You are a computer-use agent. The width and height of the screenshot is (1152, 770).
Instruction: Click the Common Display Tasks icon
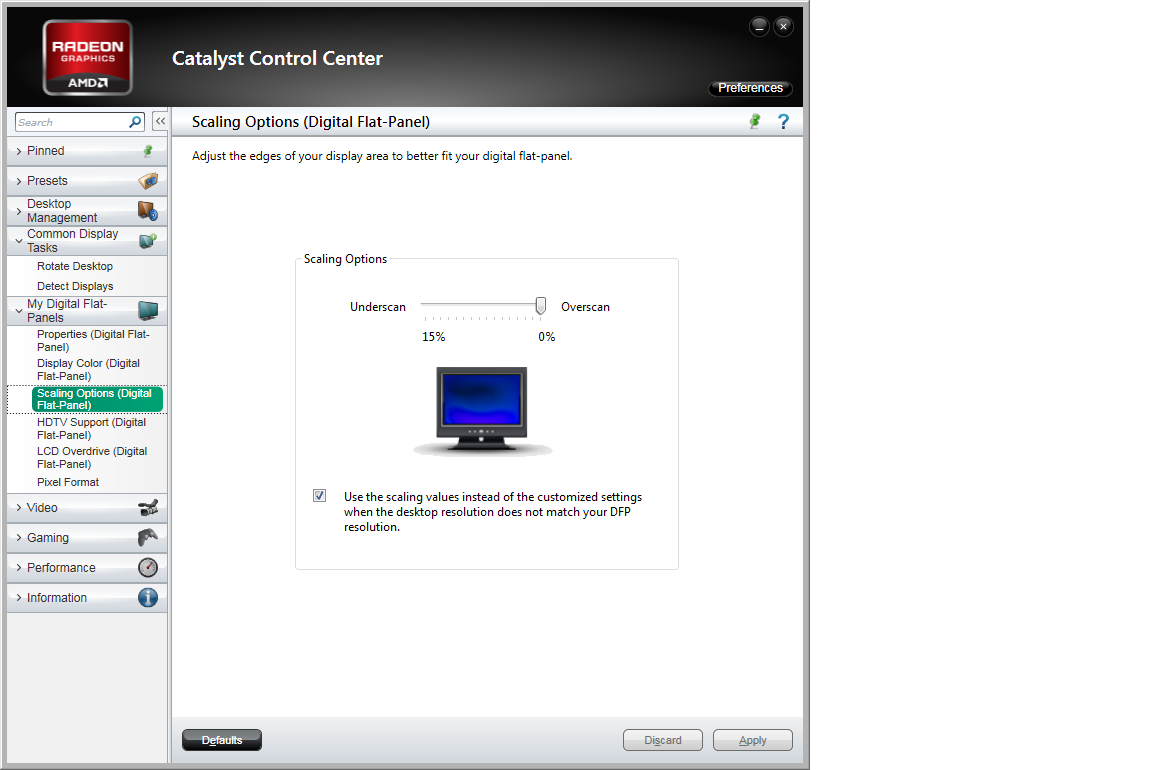click(x=148, y=240)
